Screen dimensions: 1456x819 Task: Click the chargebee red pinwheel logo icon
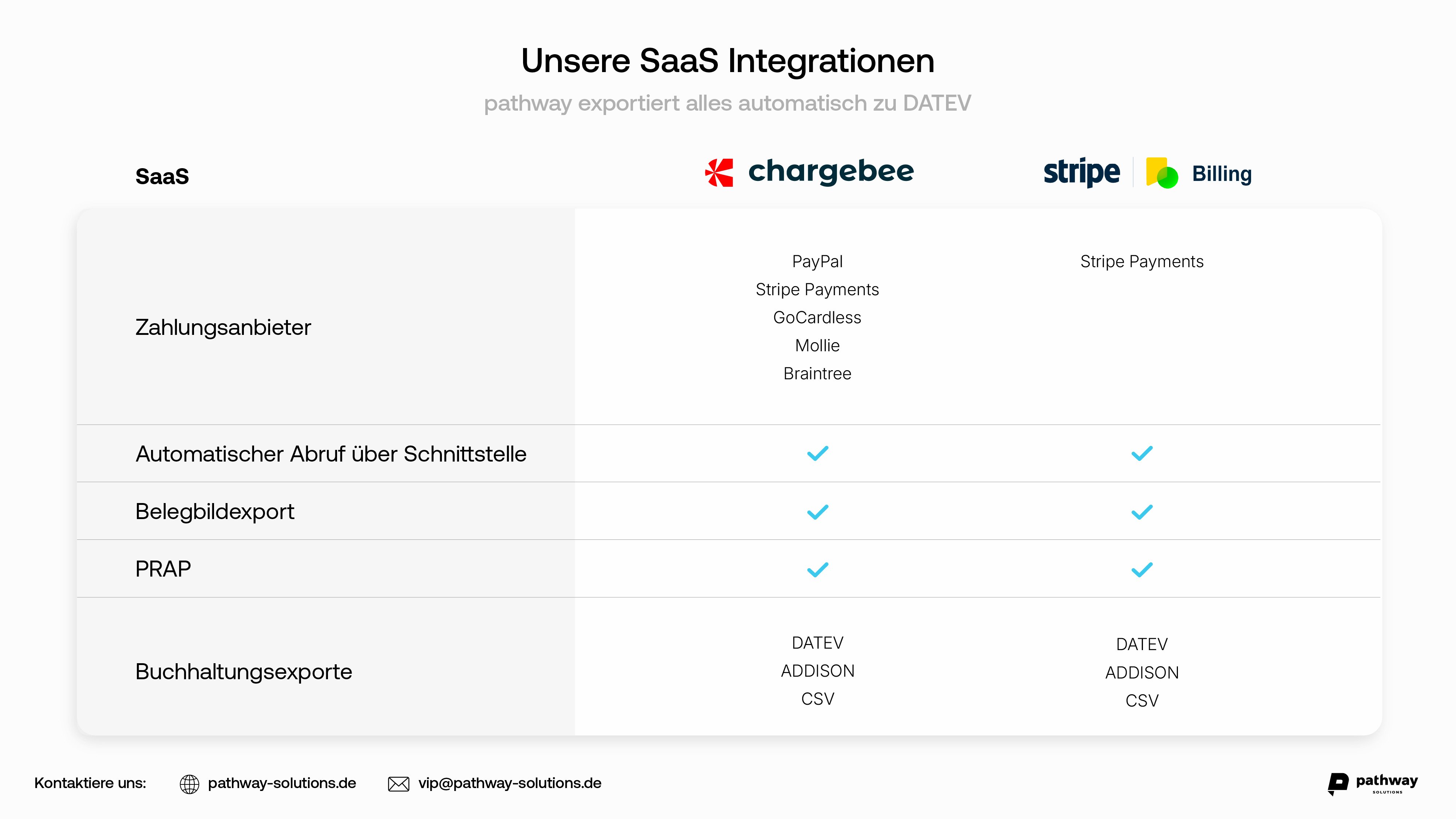pyautogui.click(x=719, y=173)
